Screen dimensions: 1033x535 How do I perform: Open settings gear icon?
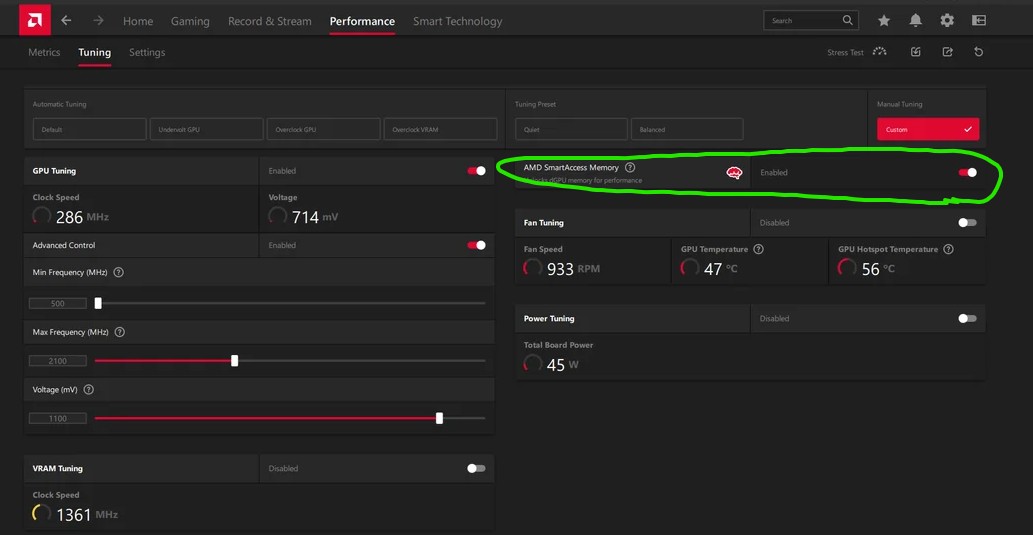coord(947,20)
